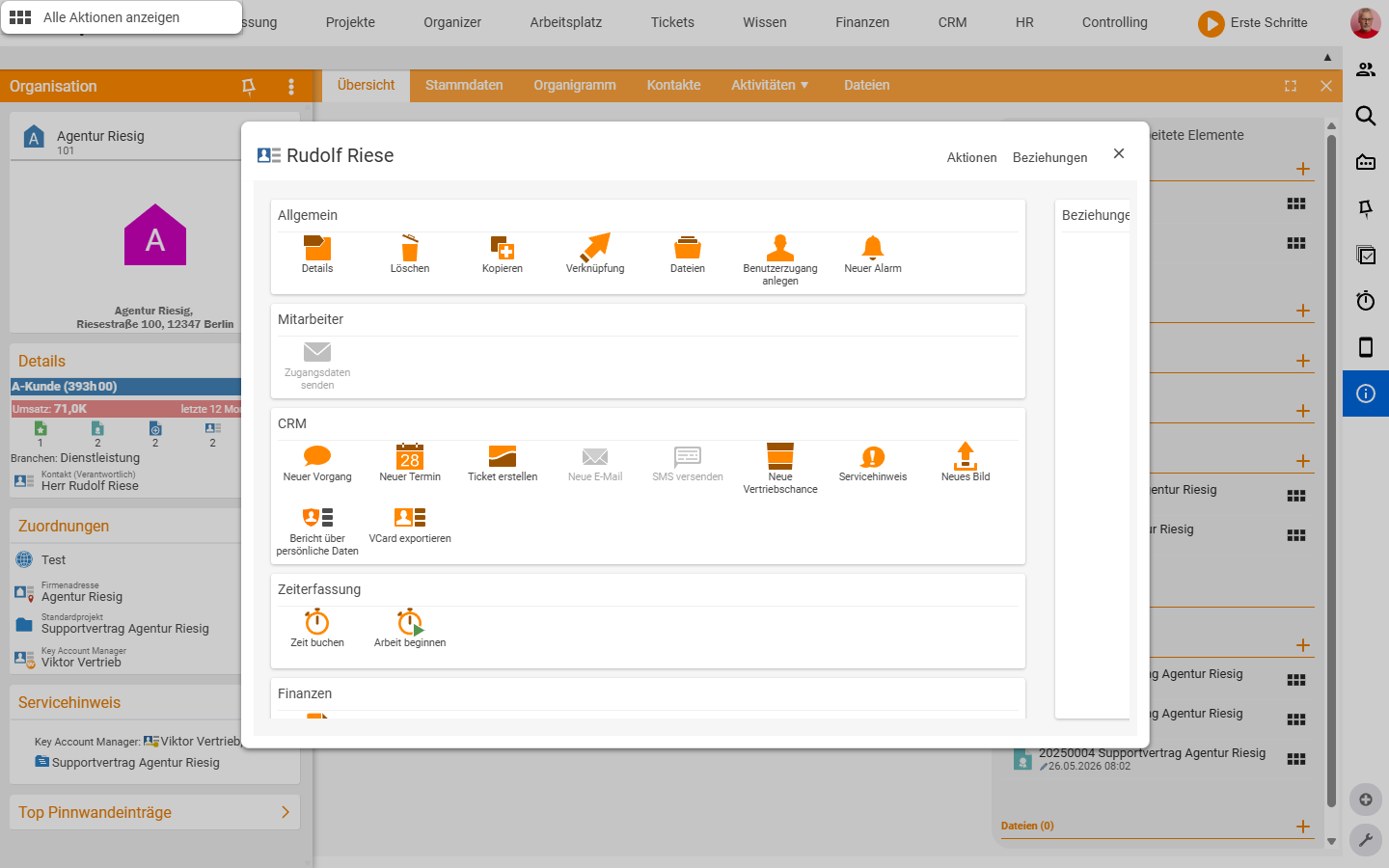Switch to Organigramm tab

tap(575, 85)
